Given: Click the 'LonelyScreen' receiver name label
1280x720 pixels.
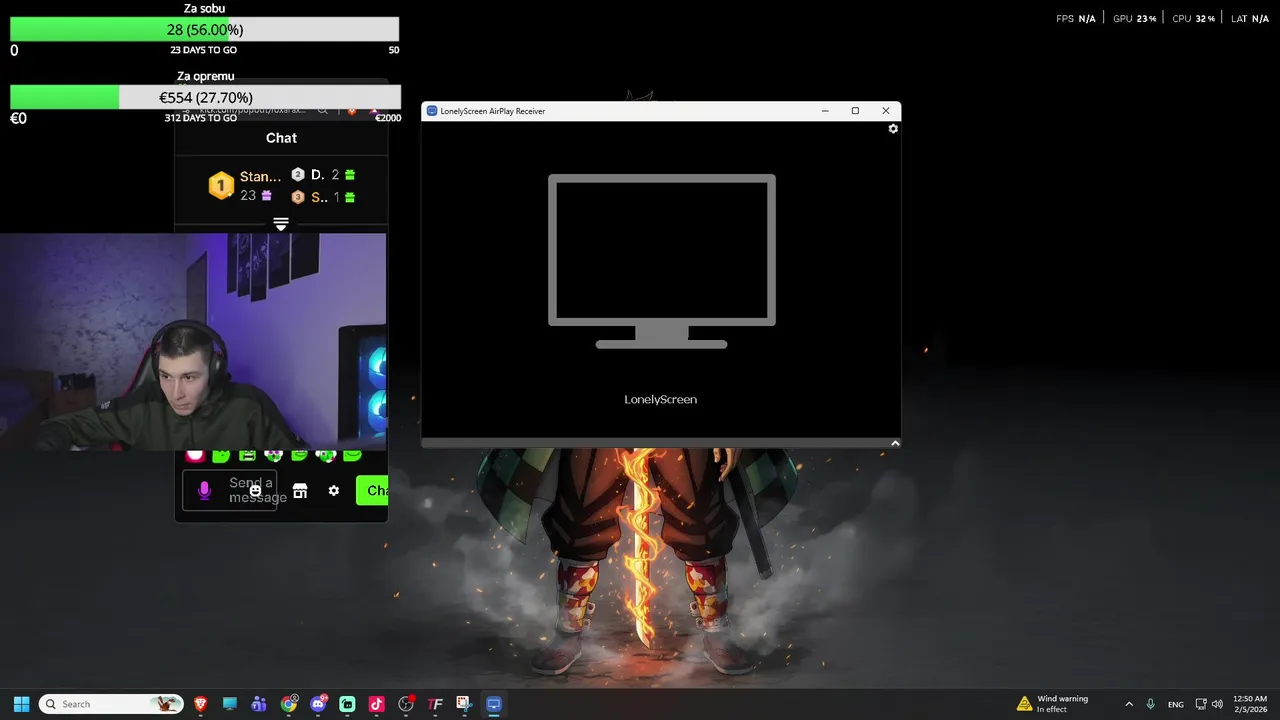Looking at the screenshot, I should [x=661, y=399].
